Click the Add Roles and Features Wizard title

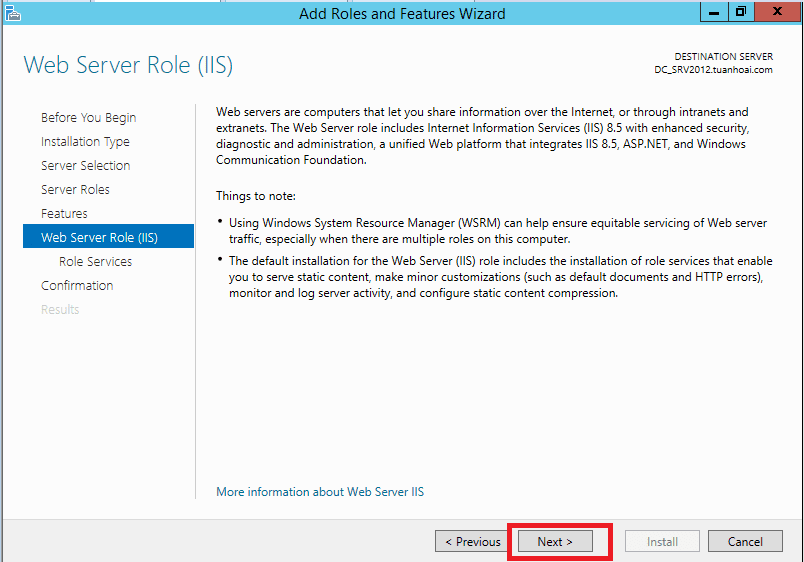[x=402, y=13]
